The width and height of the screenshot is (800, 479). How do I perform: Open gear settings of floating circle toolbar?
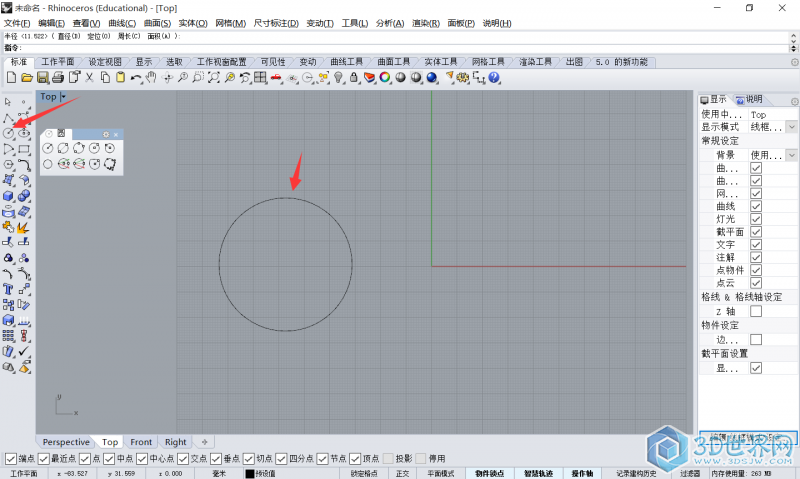click(106, 135)
